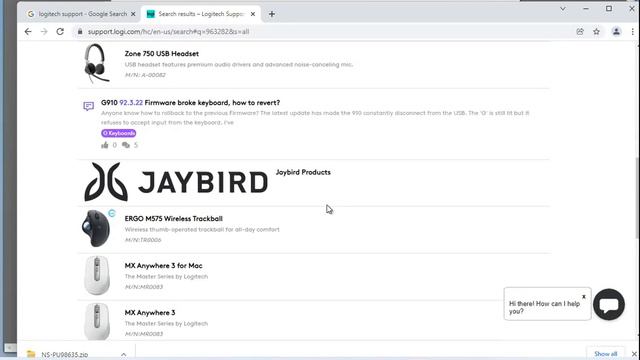Open ERGO M575 Wireless Trackball result
Screen dimensions: 640x360
(x=173, y=219)
